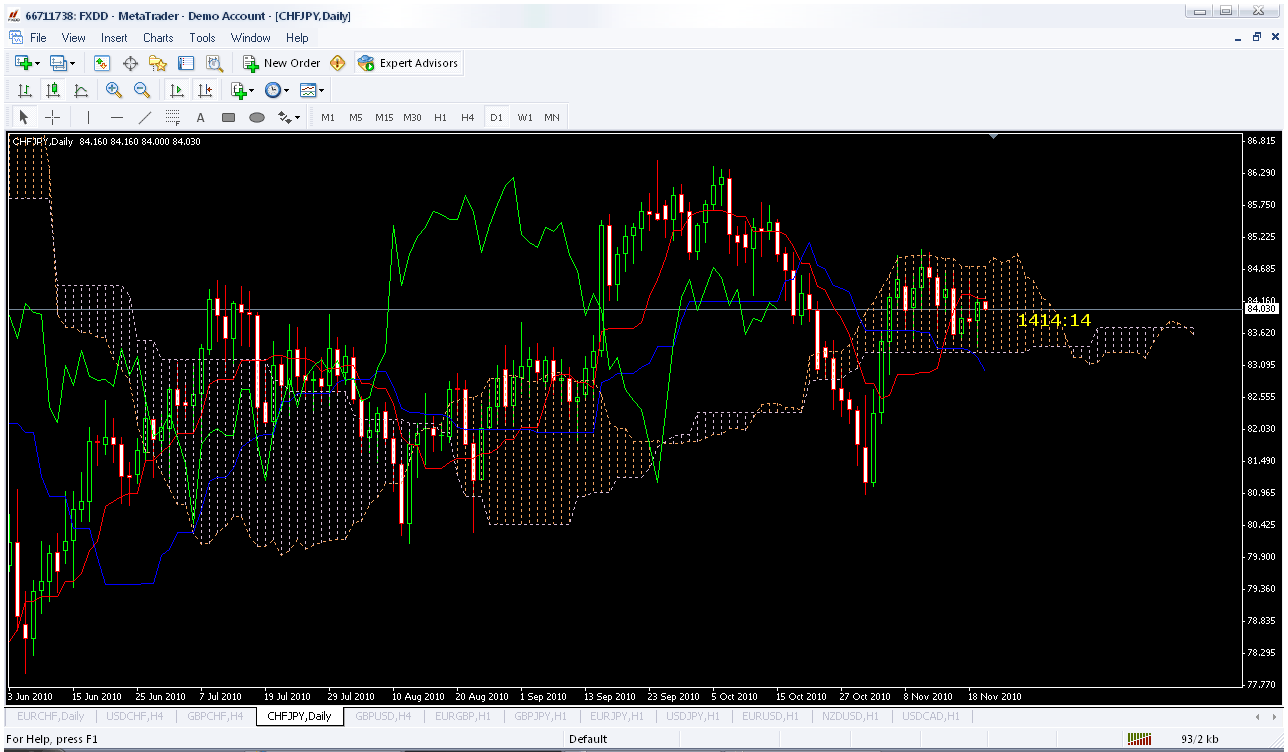Select the Text label tool
The image size is (1288, 752).
[x=200, y=117]
